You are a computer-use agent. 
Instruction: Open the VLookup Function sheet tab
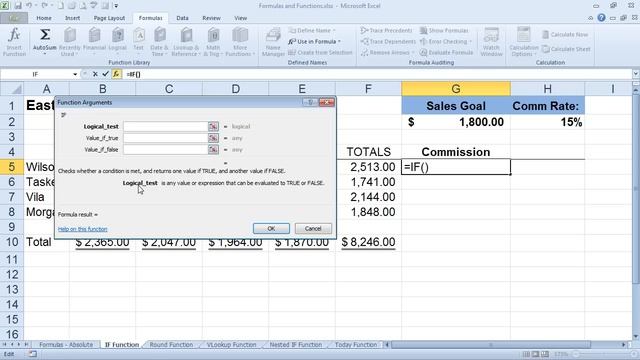coord(231,345)
